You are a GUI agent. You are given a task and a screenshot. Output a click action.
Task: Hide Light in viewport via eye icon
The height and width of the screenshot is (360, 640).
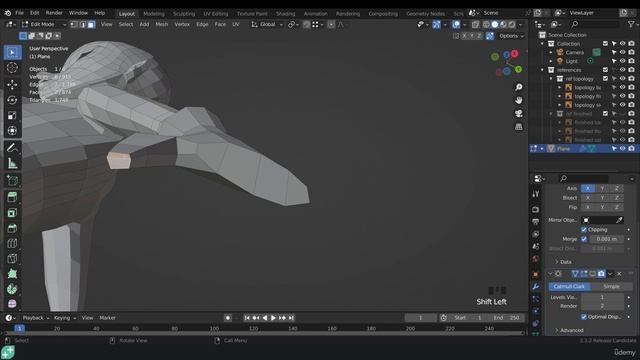[x=622, y=61]
